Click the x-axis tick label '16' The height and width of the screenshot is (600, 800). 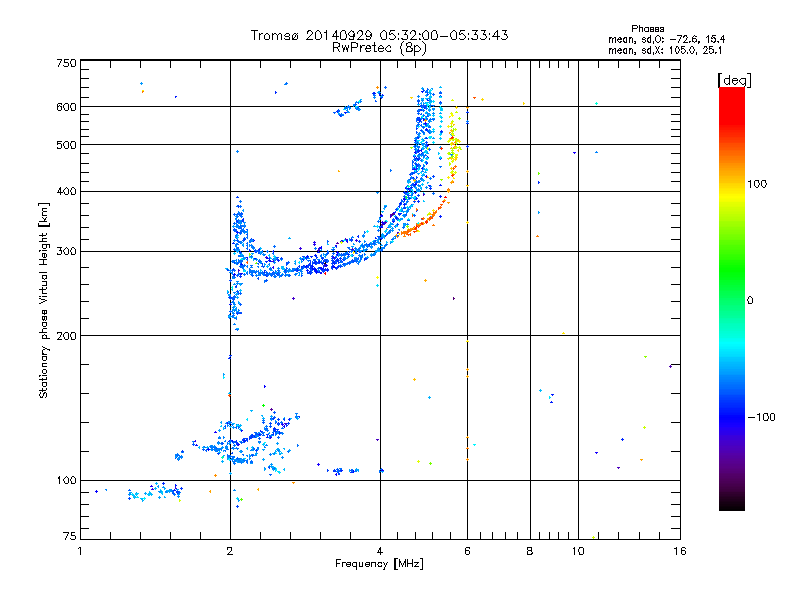click(680, 551)
